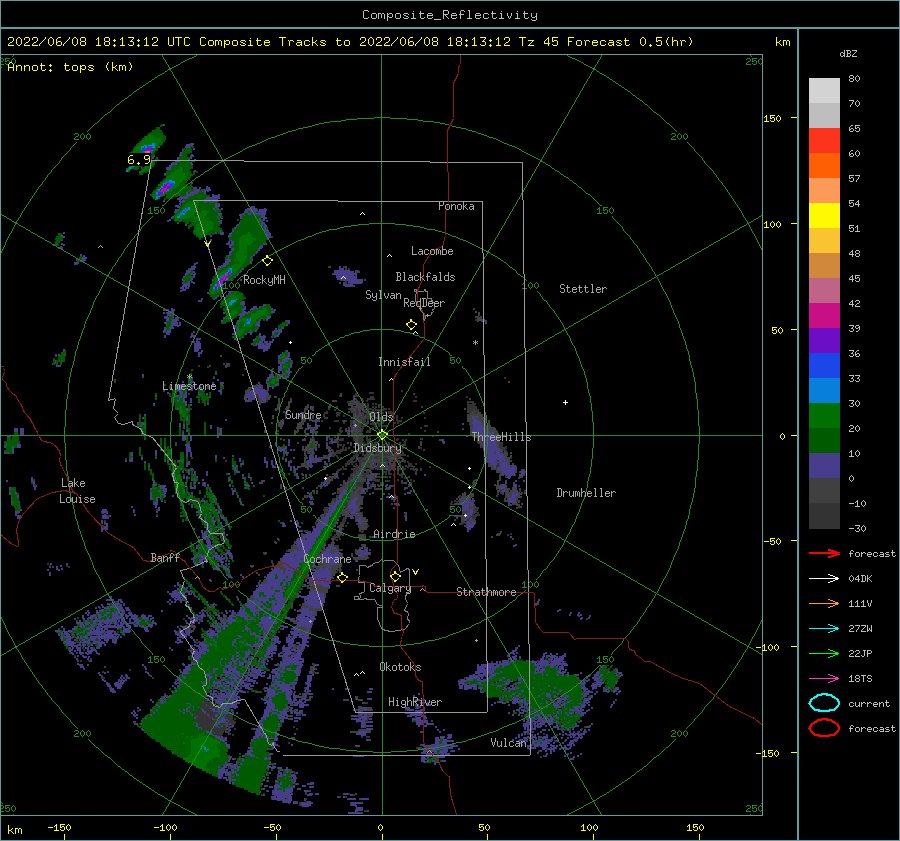The height and width of the screenshot is (841, 900).
Task: Click the Lacombe label
Action: 432,251
